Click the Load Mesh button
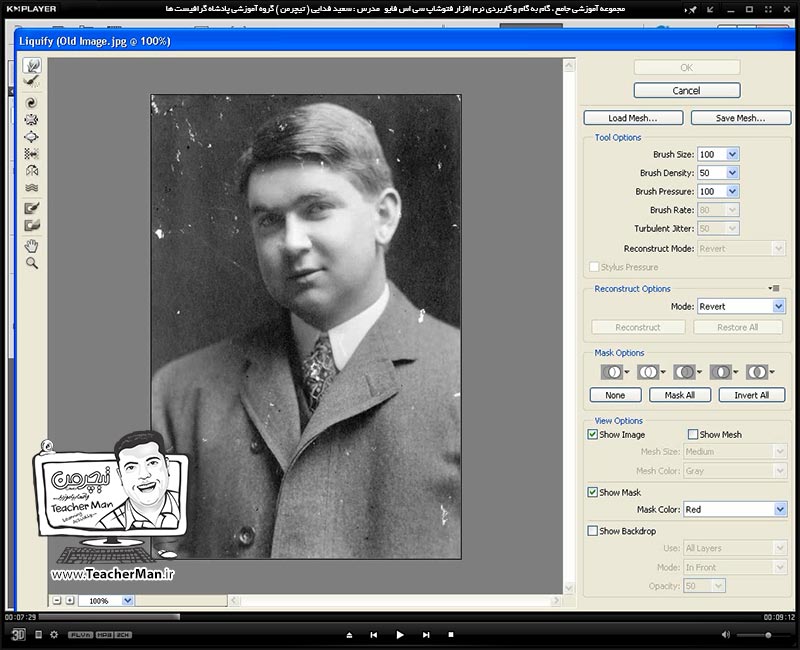The image size is (800, 650). (633, 118)
